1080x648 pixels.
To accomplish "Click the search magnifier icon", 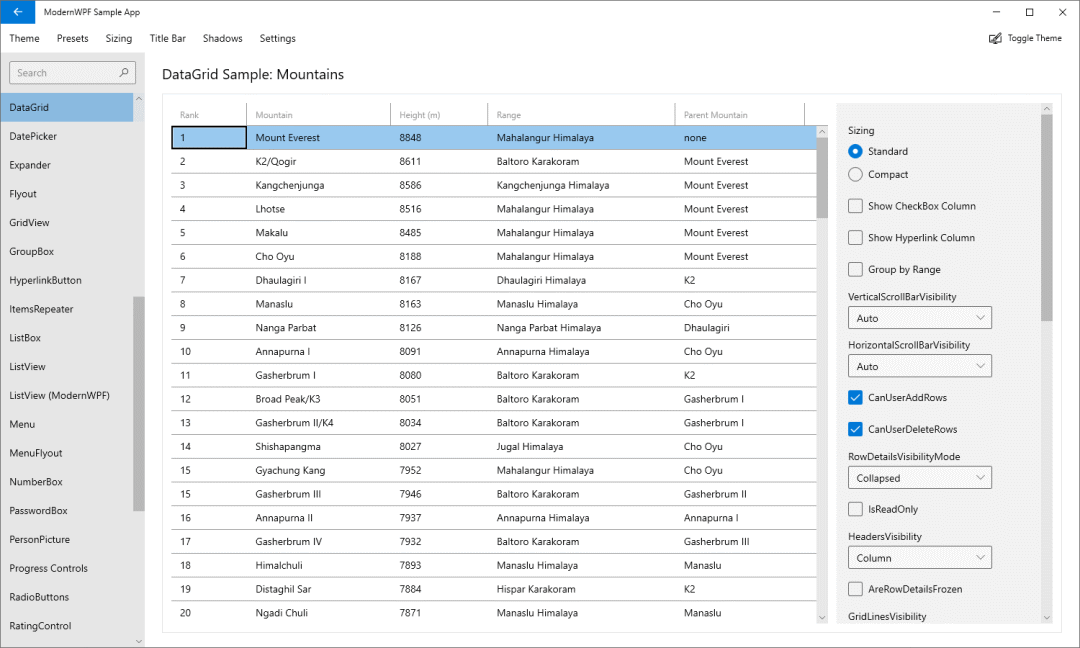I will point(123,72).
